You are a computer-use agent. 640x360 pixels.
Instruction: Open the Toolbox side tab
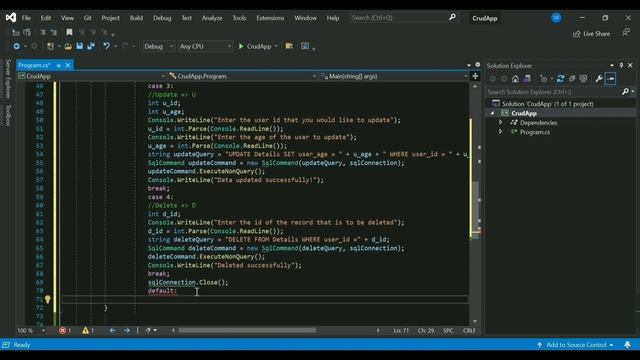(x=7, y=115)
